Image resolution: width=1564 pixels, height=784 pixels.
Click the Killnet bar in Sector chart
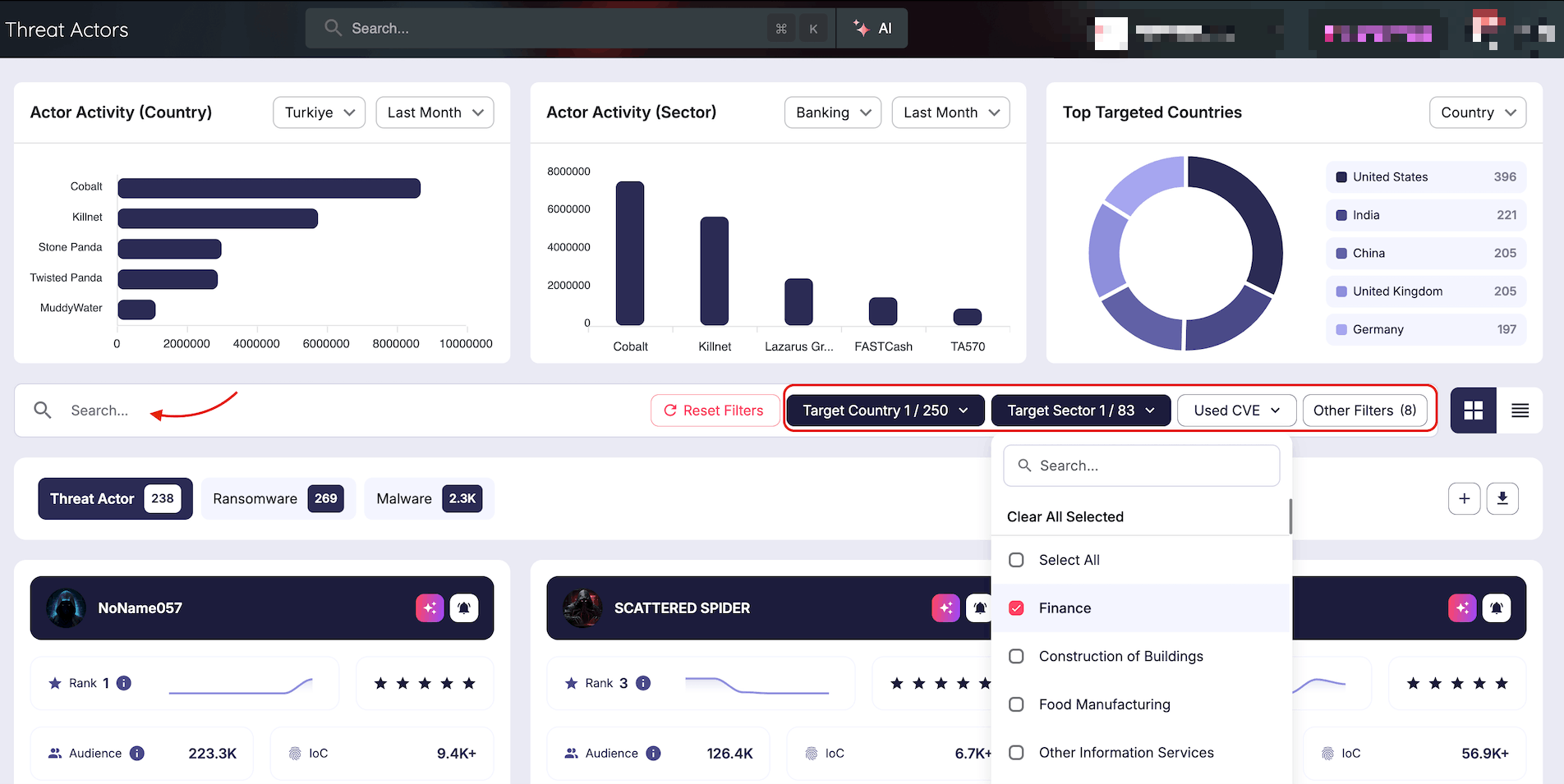click(715, 271)
